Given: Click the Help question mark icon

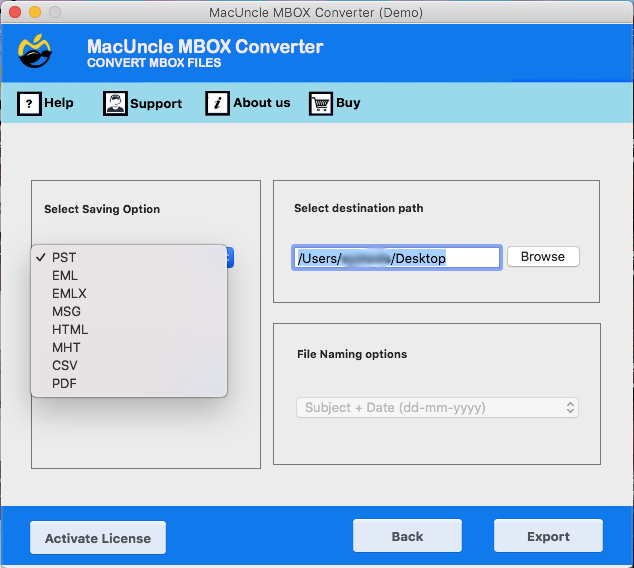Looking at the screenshot, I should click(29, 103).
